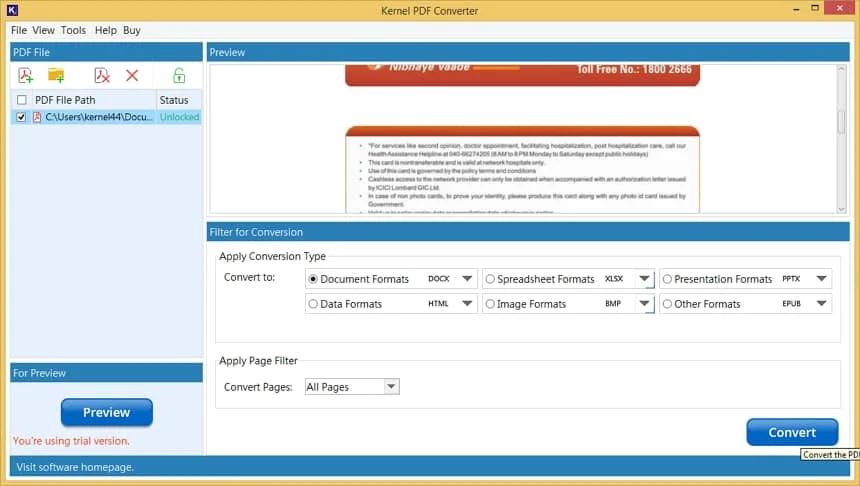Open the HTML data format dropdown

pos(467,303)
